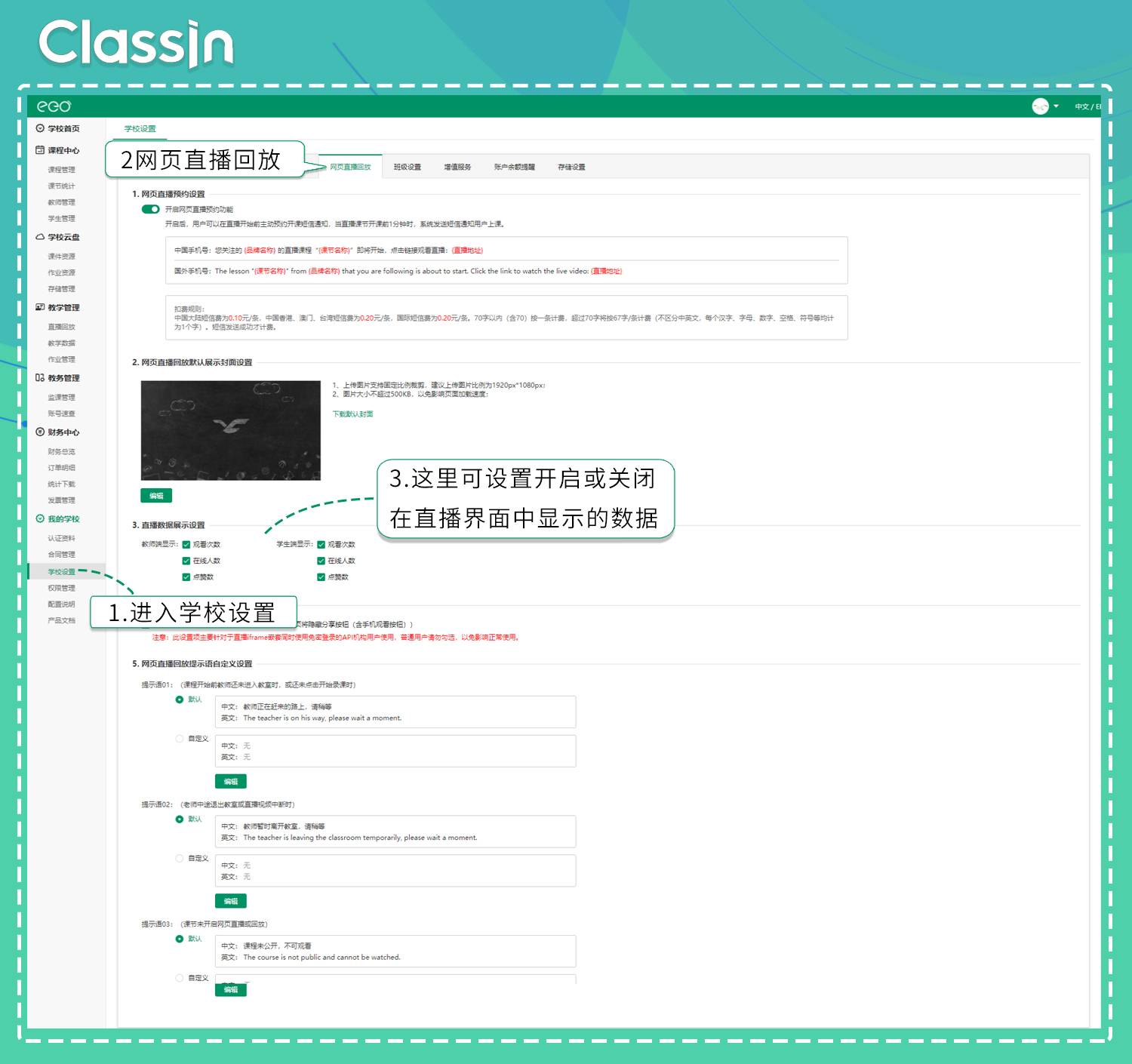Open 认证资料 under 我的学校
1132x1064 pixels.
61,538
